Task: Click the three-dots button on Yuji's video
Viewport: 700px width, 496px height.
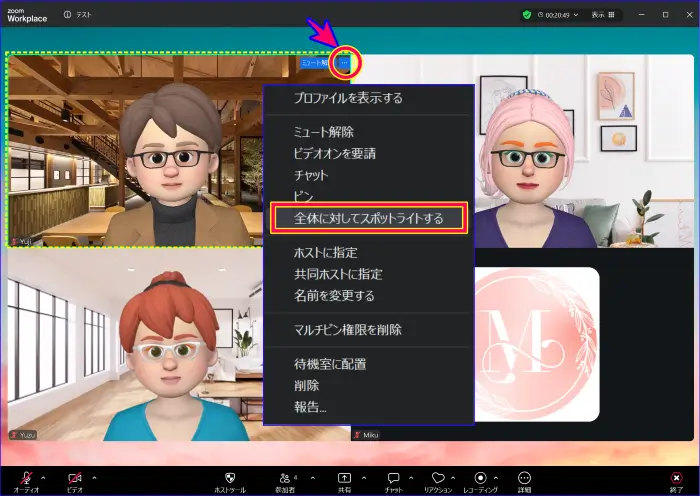Action: 344,63
